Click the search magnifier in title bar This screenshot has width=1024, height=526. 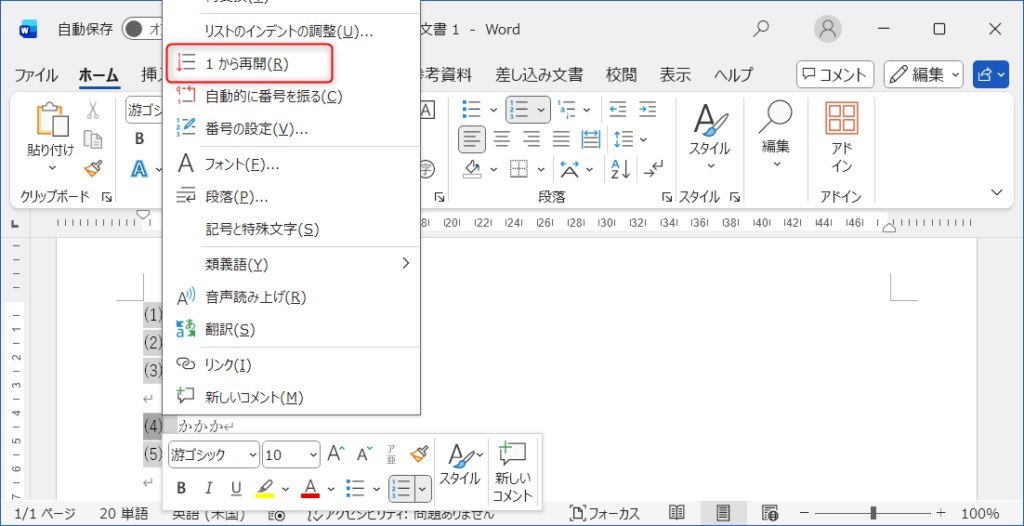(762, 29)
